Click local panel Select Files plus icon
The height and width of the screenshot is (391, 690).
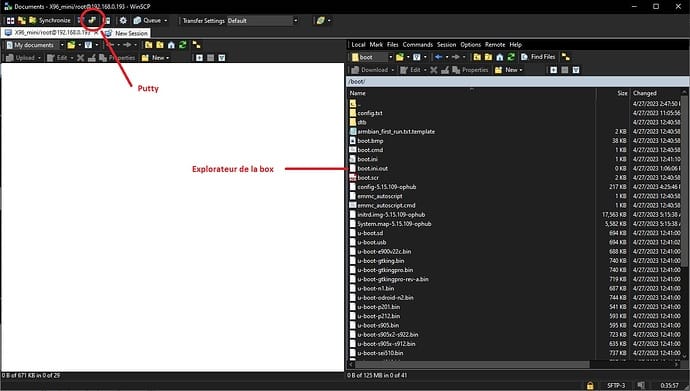[x=199, y=58]
